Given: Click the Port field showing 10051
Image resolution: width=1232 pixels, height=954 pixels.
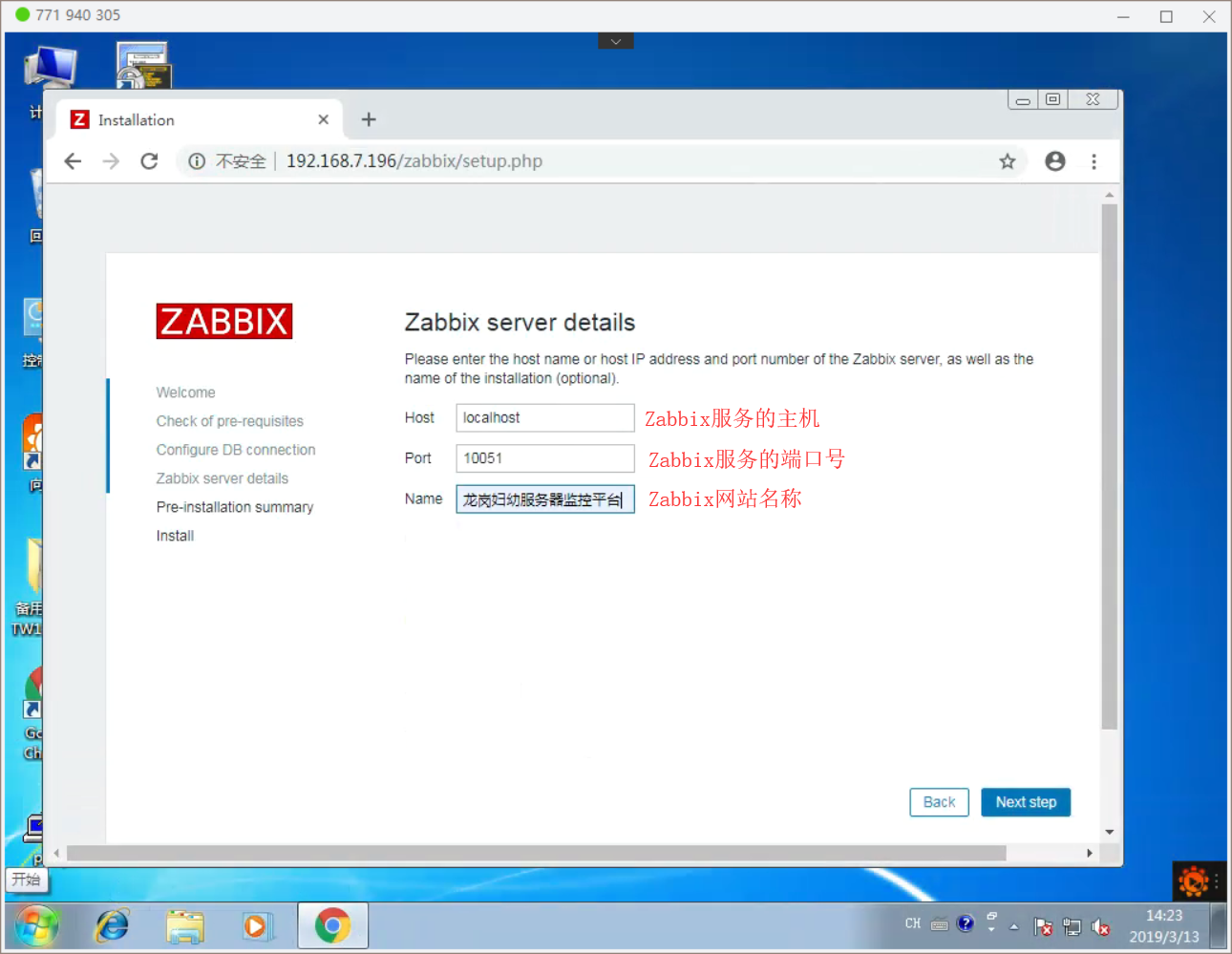Looking at the screenshot, I should 545,458.
